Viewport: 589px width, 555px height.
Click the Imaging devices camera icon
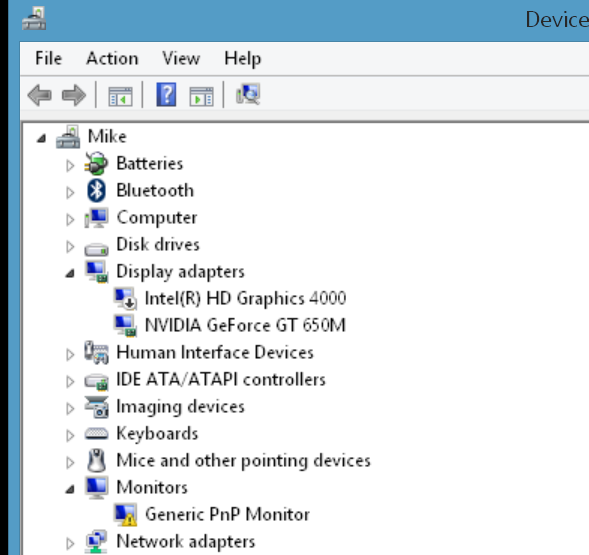point(97,407)
